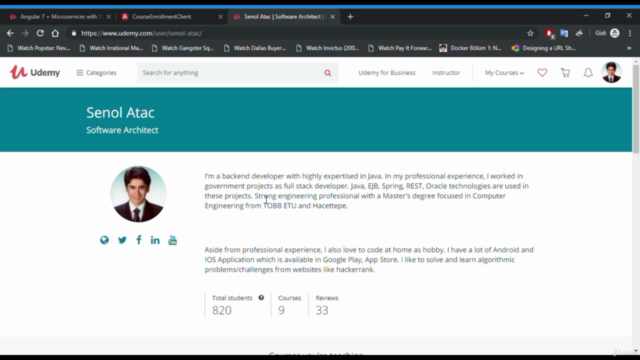Bookmark this page with the star icon
Image resolution: width=640 pixels, height=360 pixels.
pyautogui.click(x=530, y=33)
